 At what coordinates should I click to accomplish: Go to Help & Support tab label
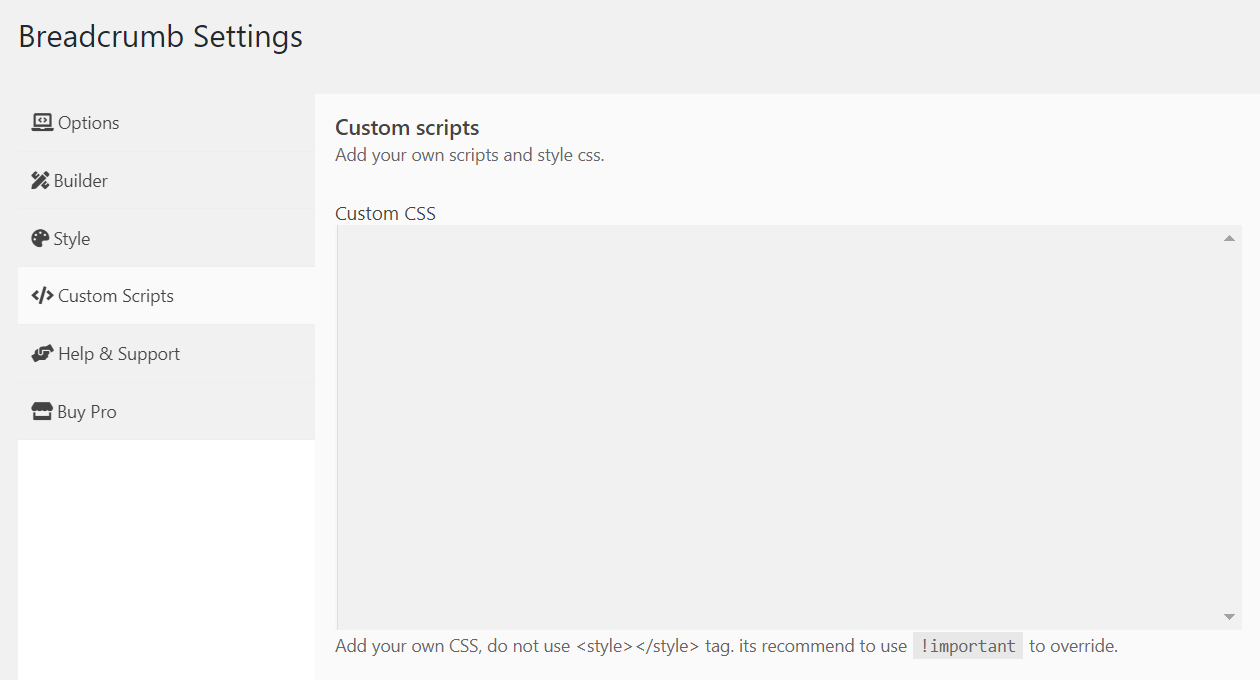point(119,354)
